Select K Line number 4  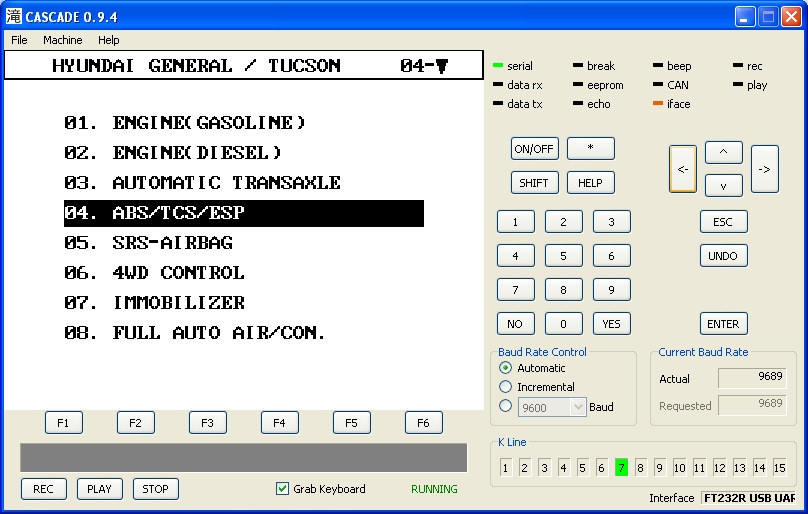564,468
